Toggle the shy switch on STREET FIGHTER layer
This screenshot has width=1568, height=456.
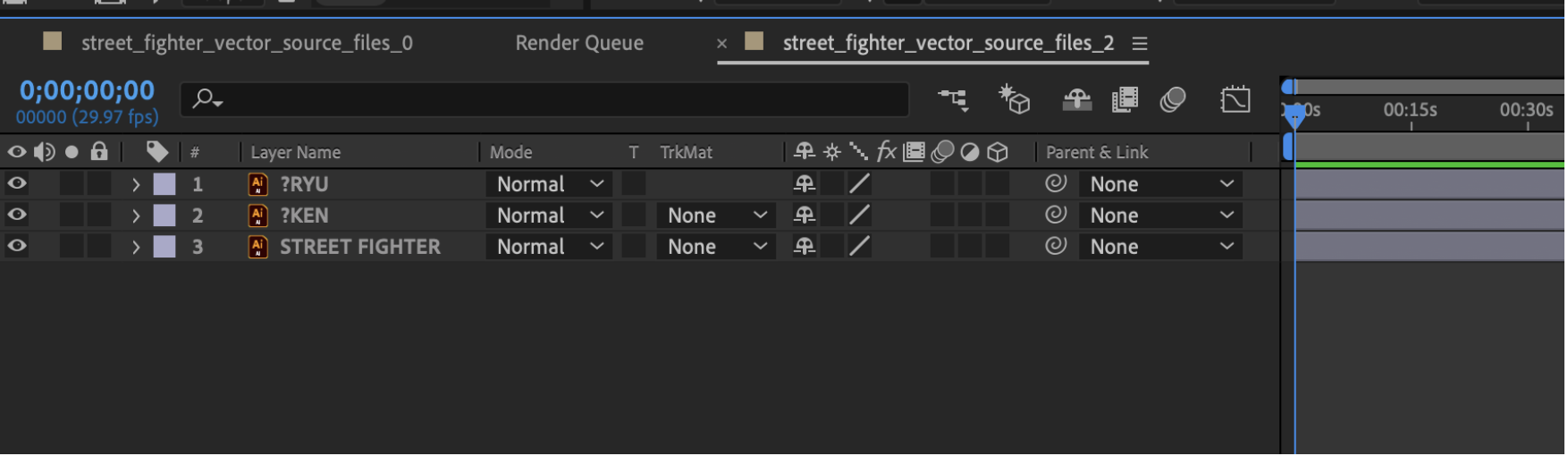tap(805, 247)
